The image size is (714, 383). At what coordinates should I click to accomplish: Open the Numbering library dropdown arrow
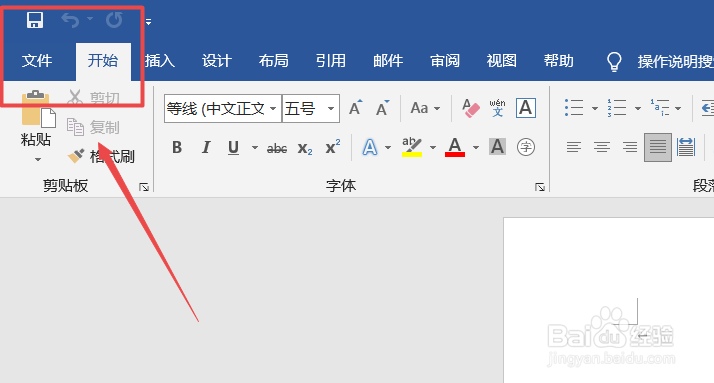click(638, 108)
